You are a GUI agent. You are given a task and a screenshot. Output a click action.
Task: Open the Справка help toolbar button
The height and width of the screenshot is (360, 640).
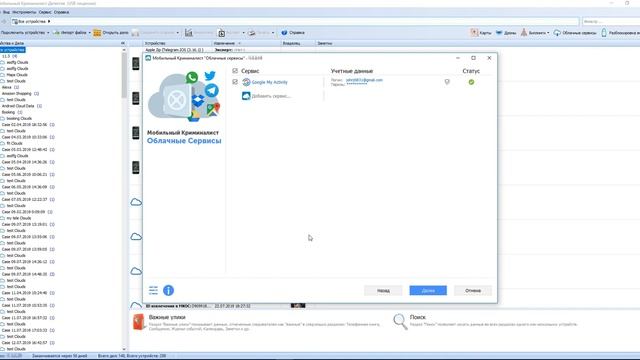293,33
